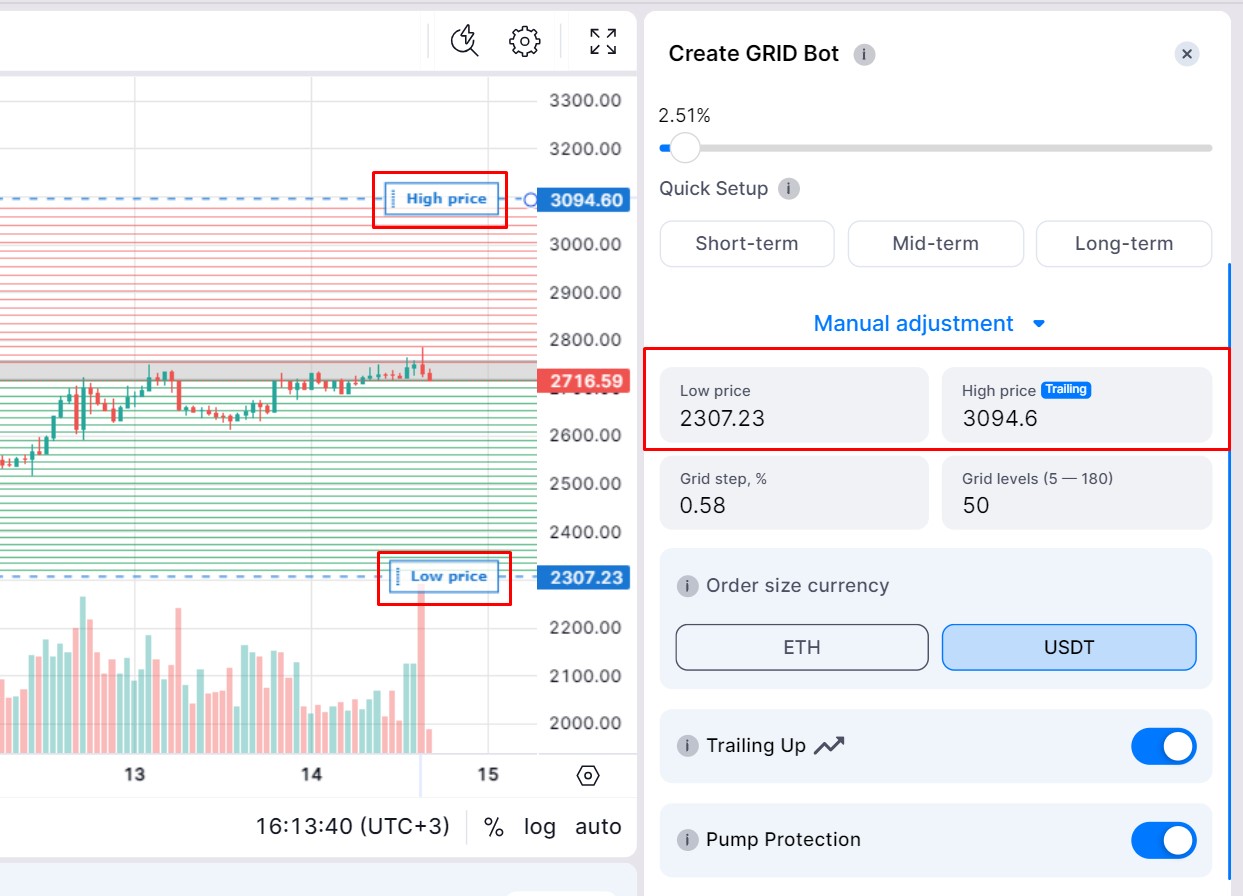Choose the Short-term quick setup

747,244
